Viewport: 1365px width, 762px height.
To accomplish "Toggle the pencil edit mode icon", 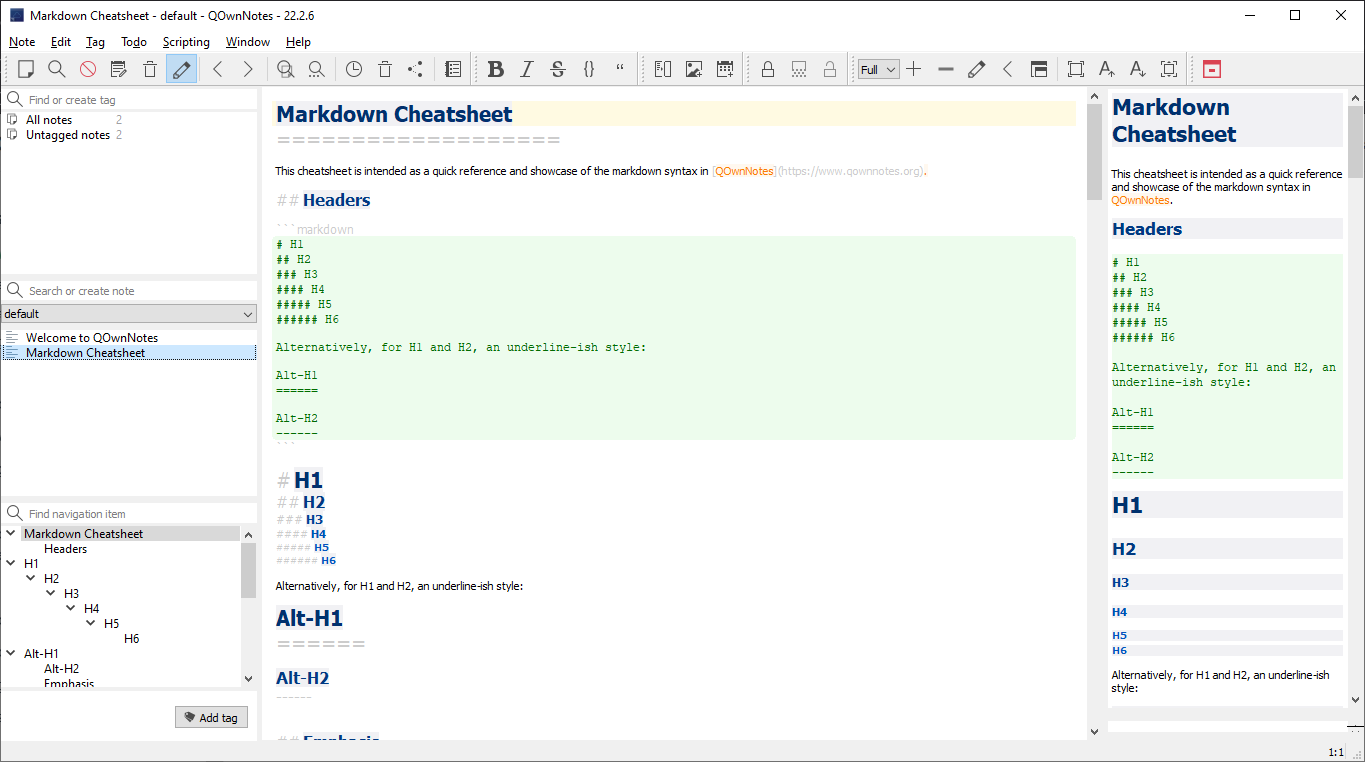I will (181, 69).
